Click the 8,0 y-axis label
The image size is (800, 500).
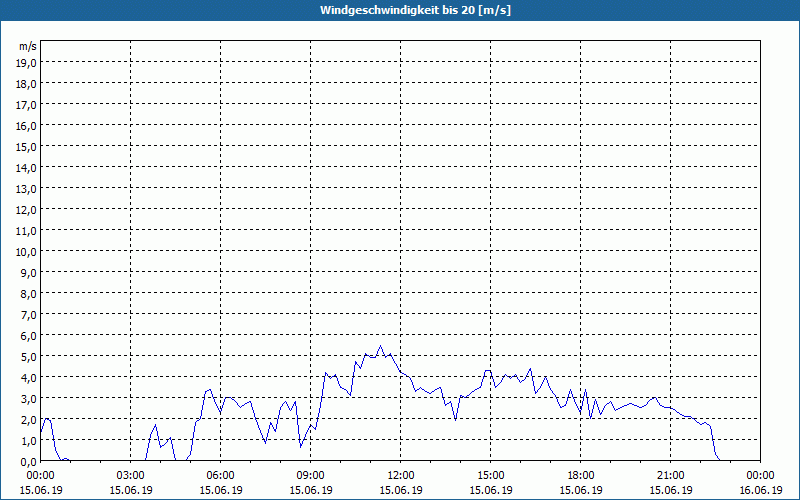pyautogui.click(x=29, y=294)
